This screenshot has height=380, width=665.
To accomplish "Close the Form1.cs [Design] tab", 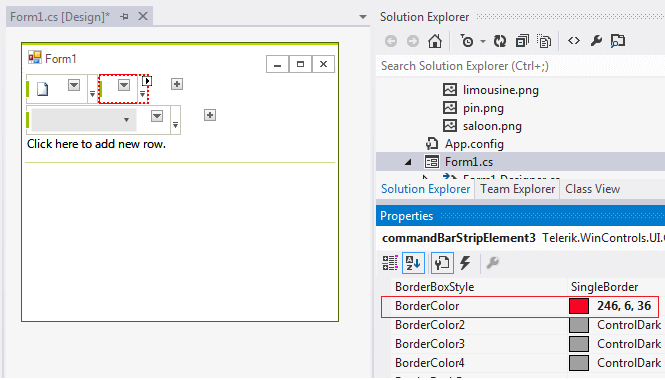I will 143,17.
